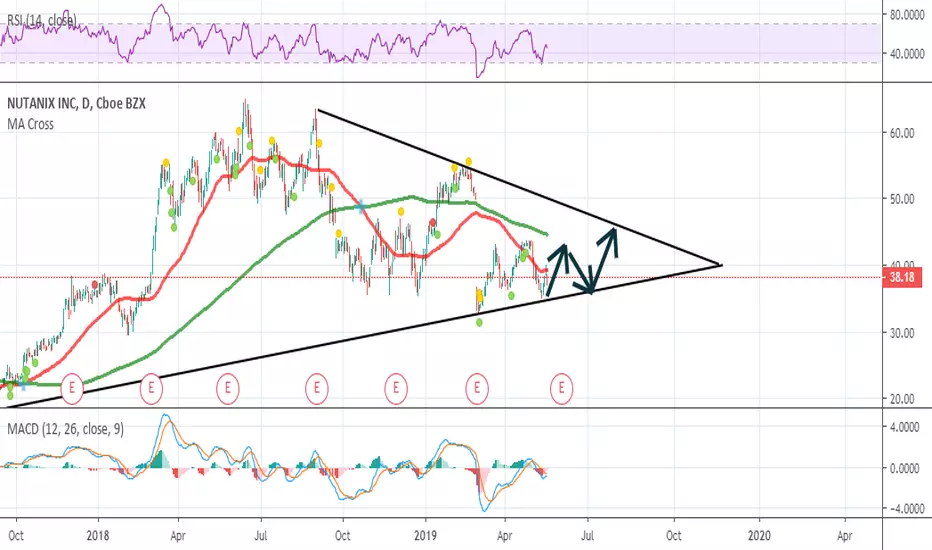Click the 2018 label on the time axis
The image size is (932, 550).
click(98, 536)
